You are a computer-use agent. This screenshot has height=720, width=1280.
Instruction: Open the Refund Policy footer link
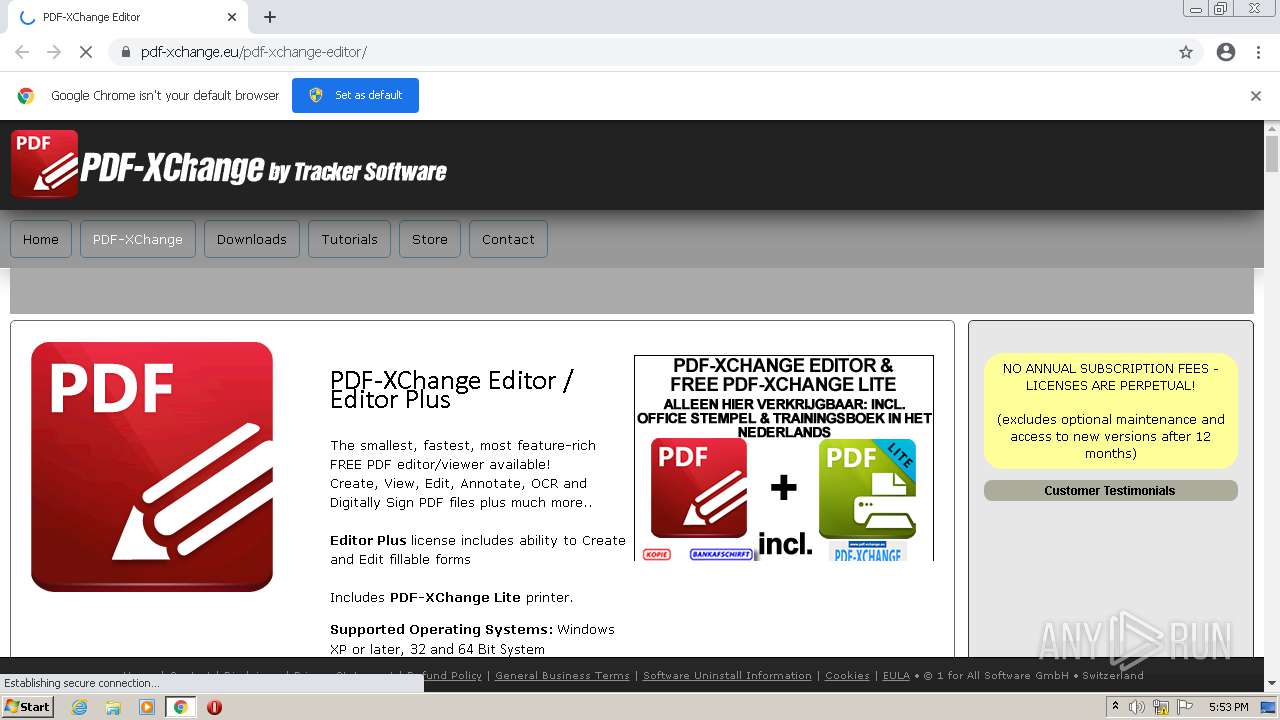pos(444,675)
